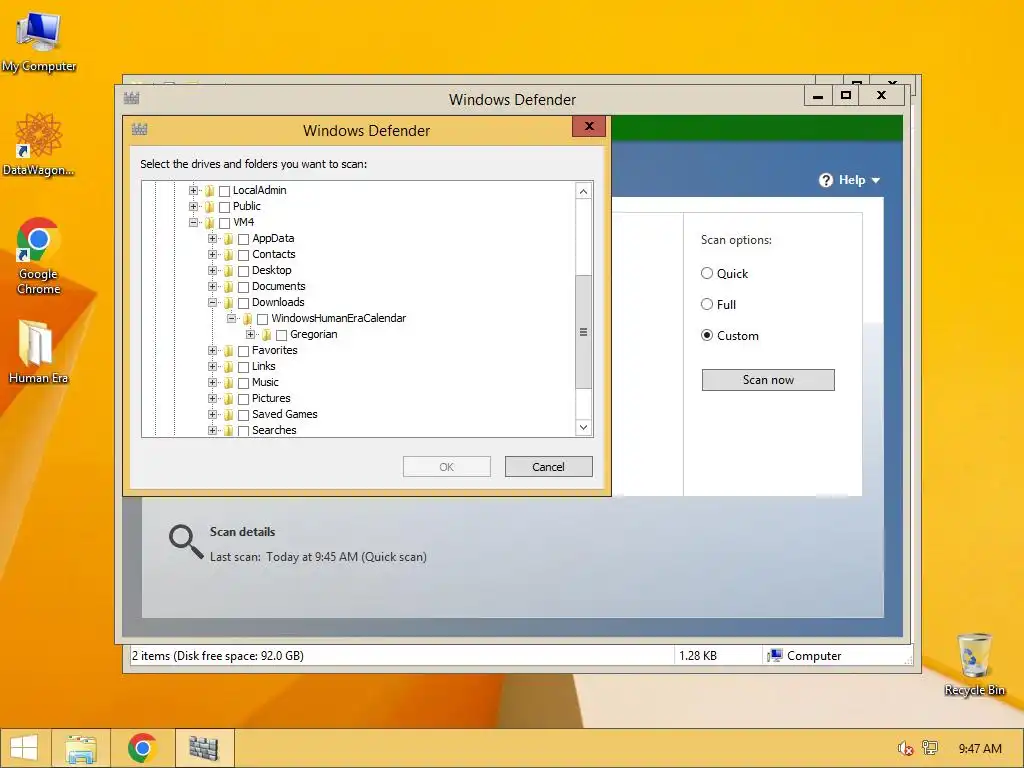Screen dimensions: 1024x768
Task: Click castle icon in dialog title bar
Action: tap(140, 129)
